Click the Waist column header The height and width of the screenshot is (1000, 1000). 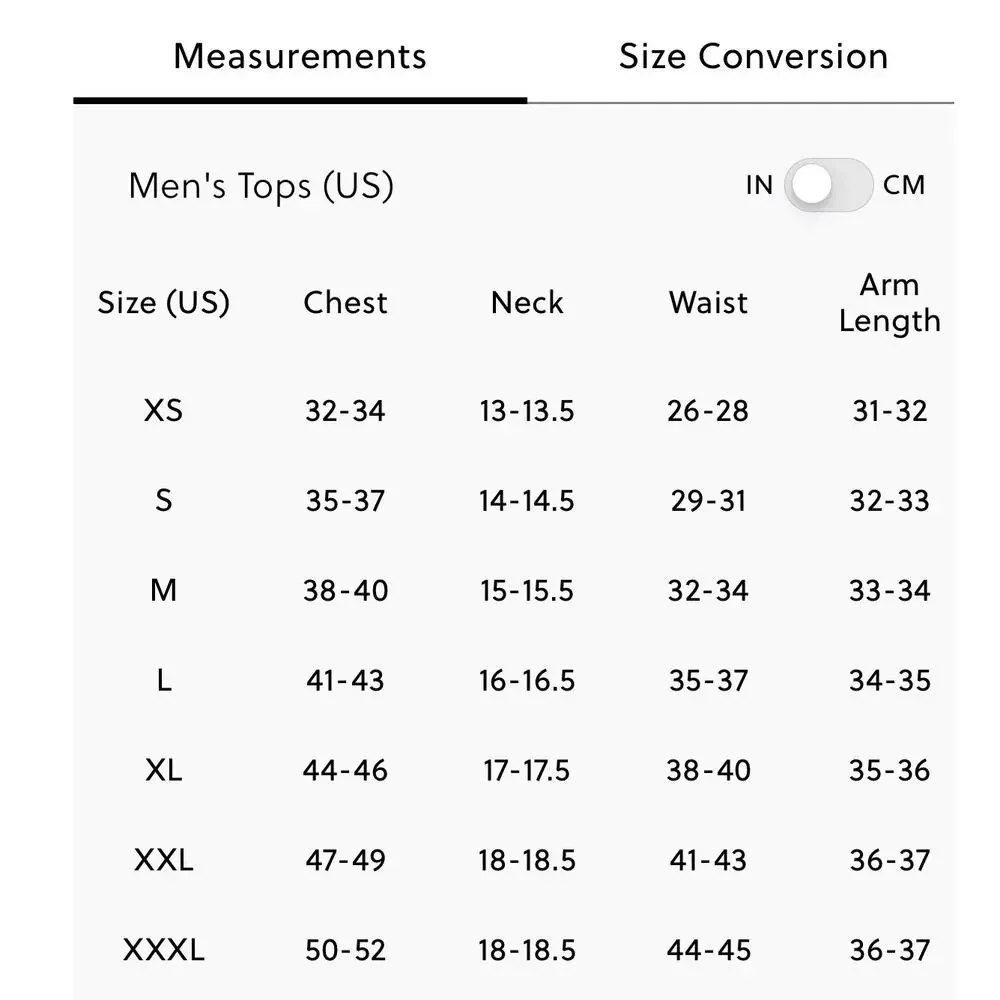(708, 302)
